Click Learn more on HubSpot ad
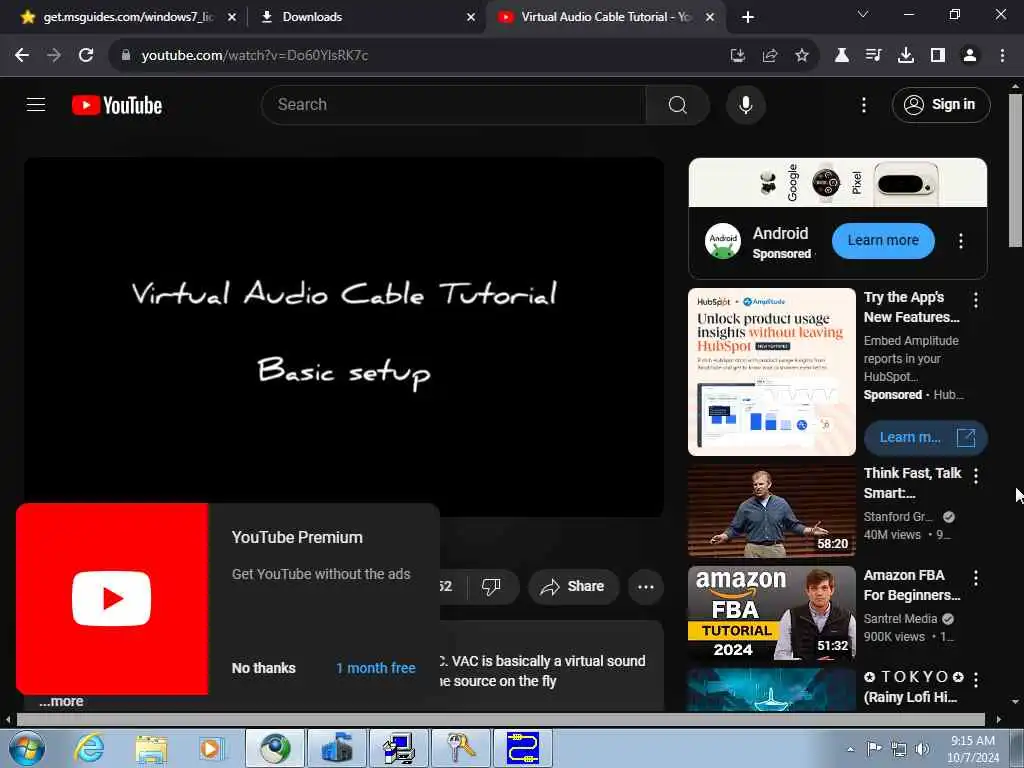Screen dimensions: 1024x768 [x=925, y=438]
